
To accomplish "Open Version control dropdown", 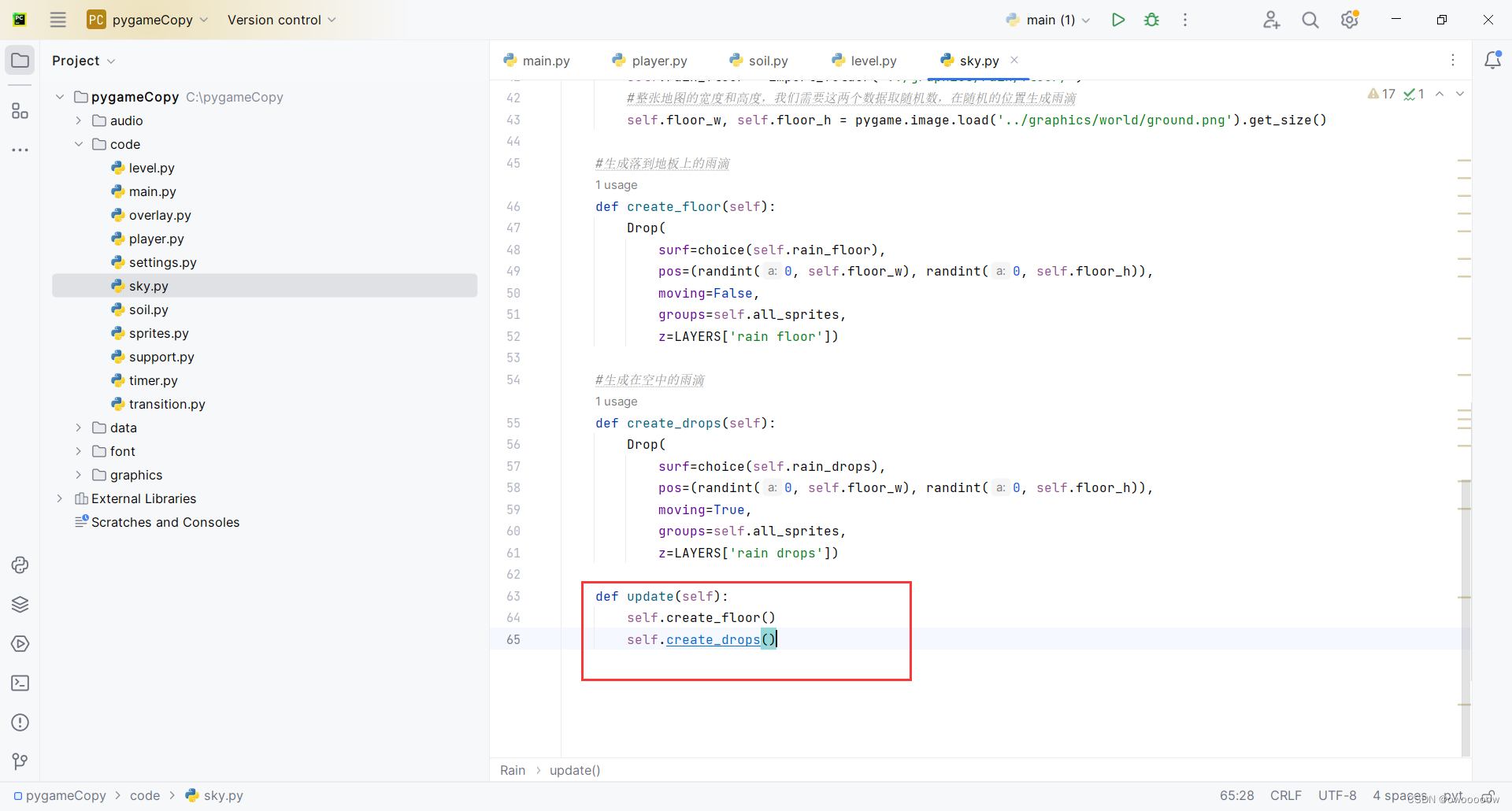I will 281,20.
